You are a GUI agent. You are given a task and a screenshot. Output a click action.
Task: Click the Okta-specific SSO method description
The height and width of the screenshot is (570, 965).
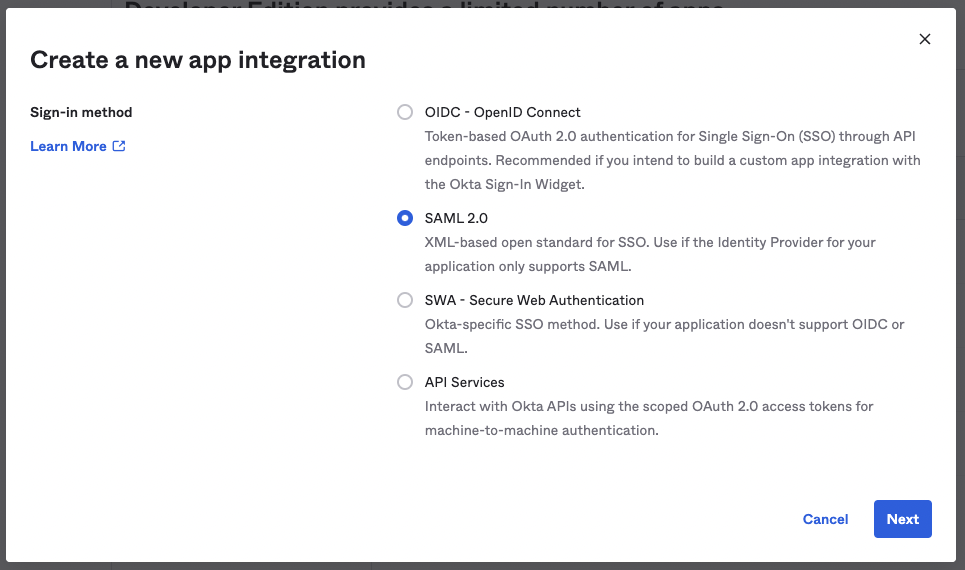(x=664, y=336)
